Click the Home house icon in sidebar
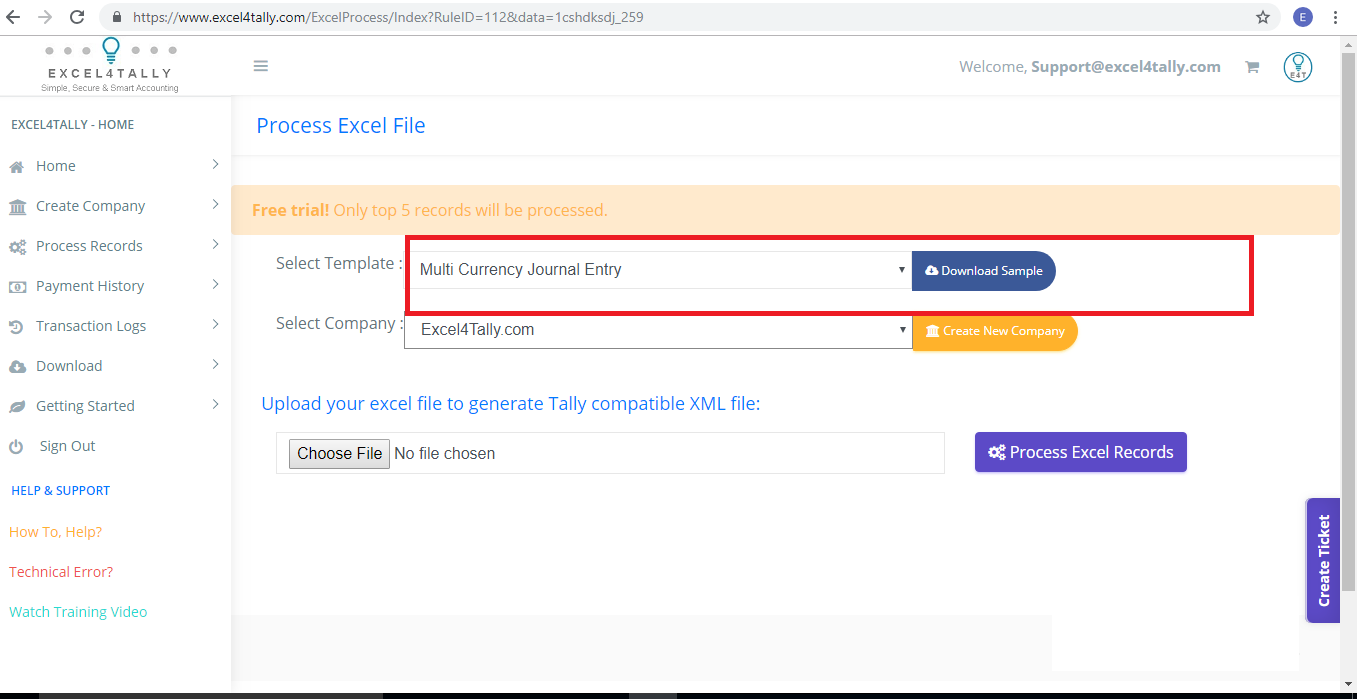The height and width of the screenshot is (699, 1357). (17, 167)
